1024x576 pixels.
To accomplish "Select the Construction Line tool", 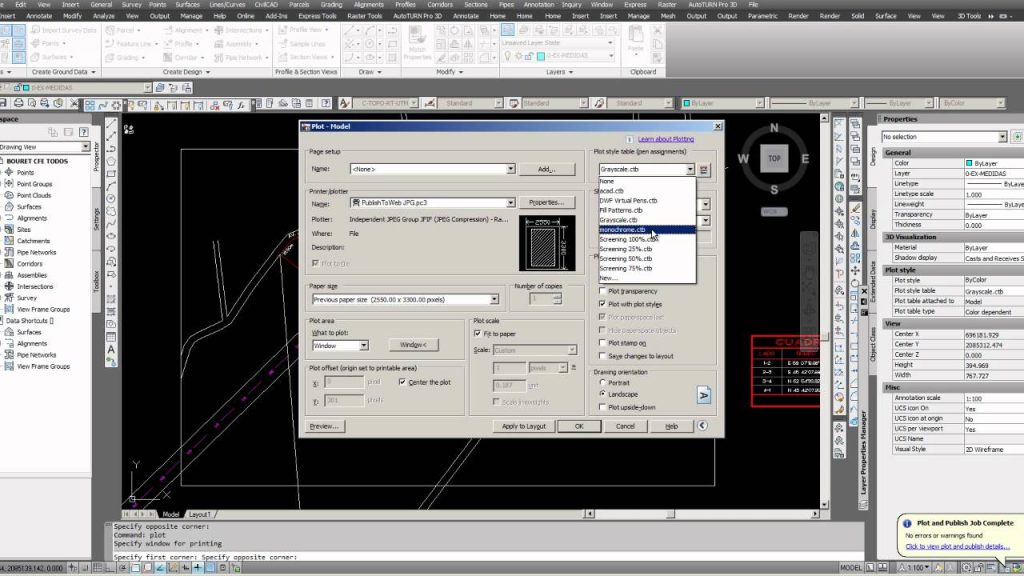I will [x=111, y=136].
